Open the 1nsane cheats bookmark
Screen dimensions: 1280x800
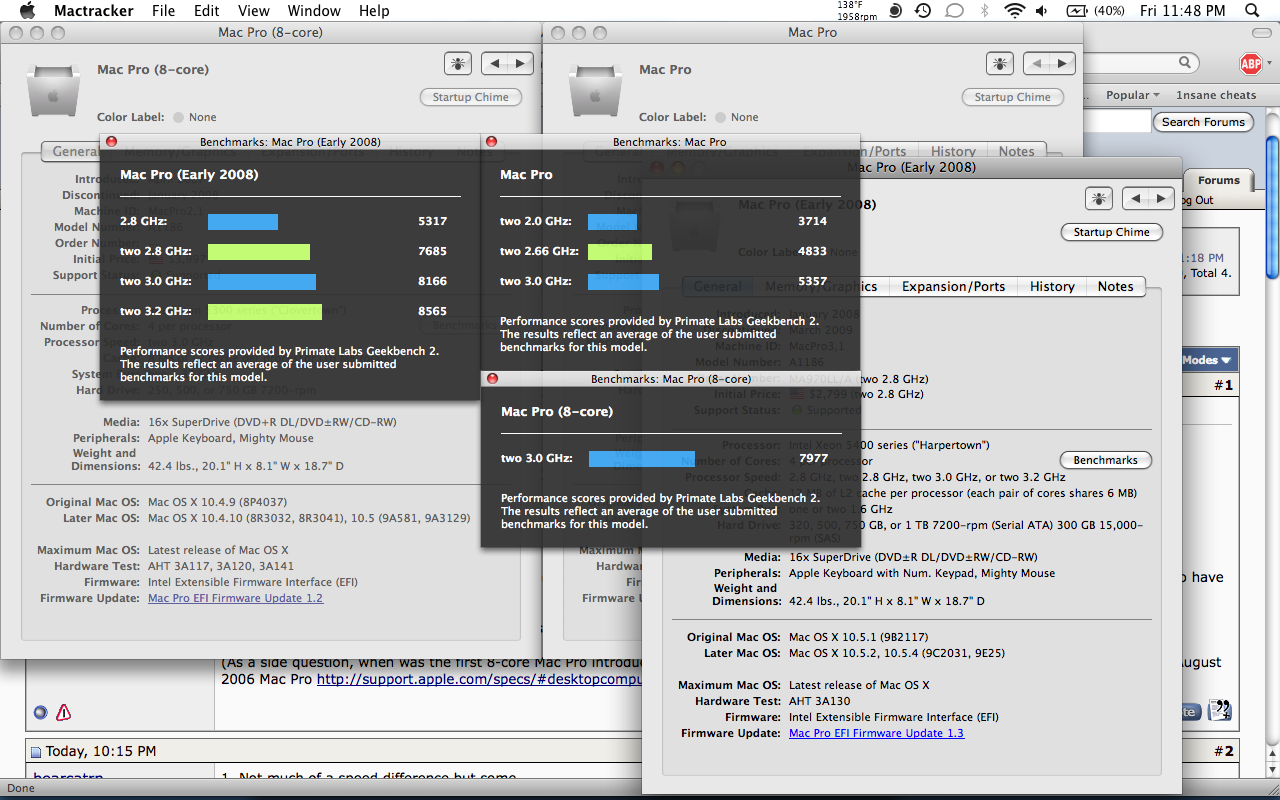(x=1216, y=95)
